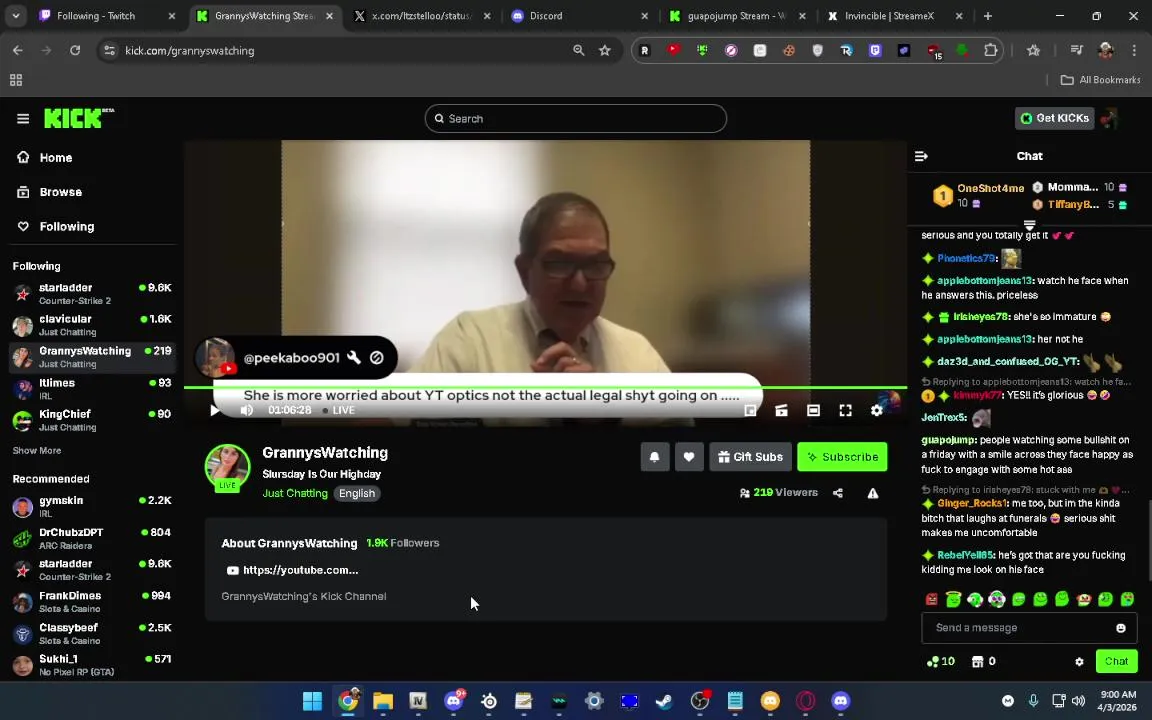Open gymskin recommended channel
1152x720 pixels.
coord(93,506)
